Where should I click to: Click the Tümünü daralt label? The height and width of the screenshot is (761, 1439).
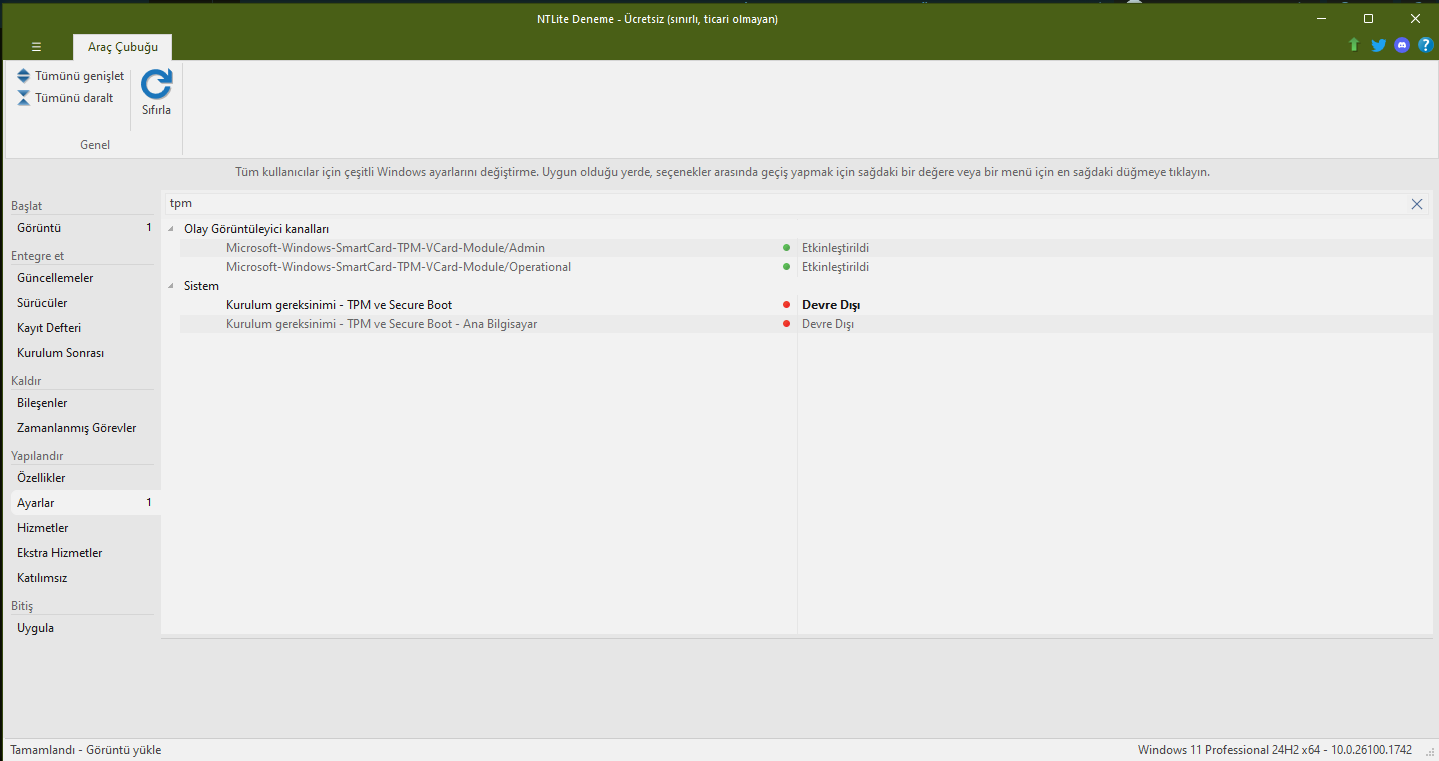74,98
